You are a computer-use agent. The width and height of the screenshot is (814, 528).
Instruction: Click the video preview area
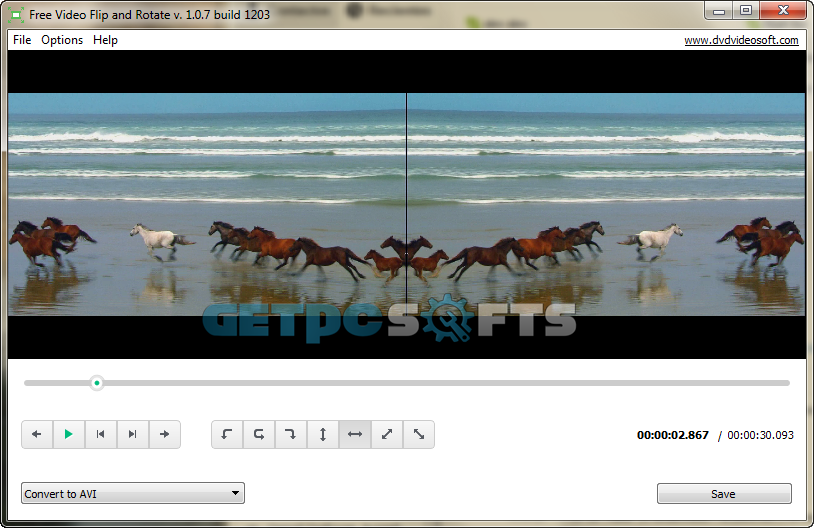(x=406, y=204)
